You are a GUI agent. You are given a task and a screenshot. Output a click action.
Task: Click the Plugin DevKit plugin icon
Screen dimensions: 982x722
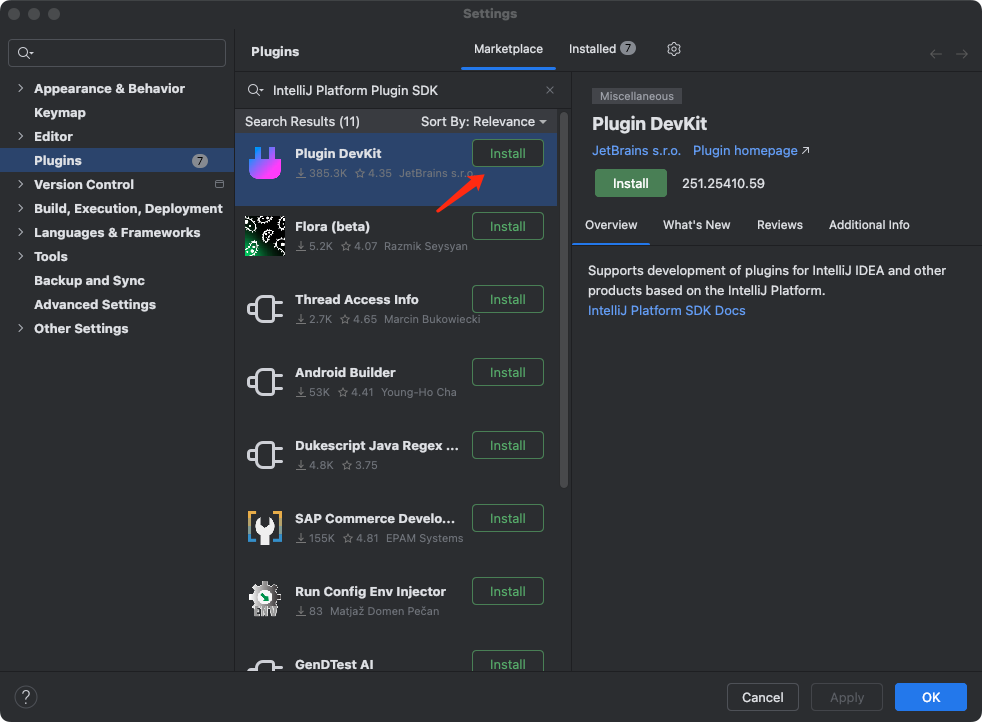(x=265, y=163)
